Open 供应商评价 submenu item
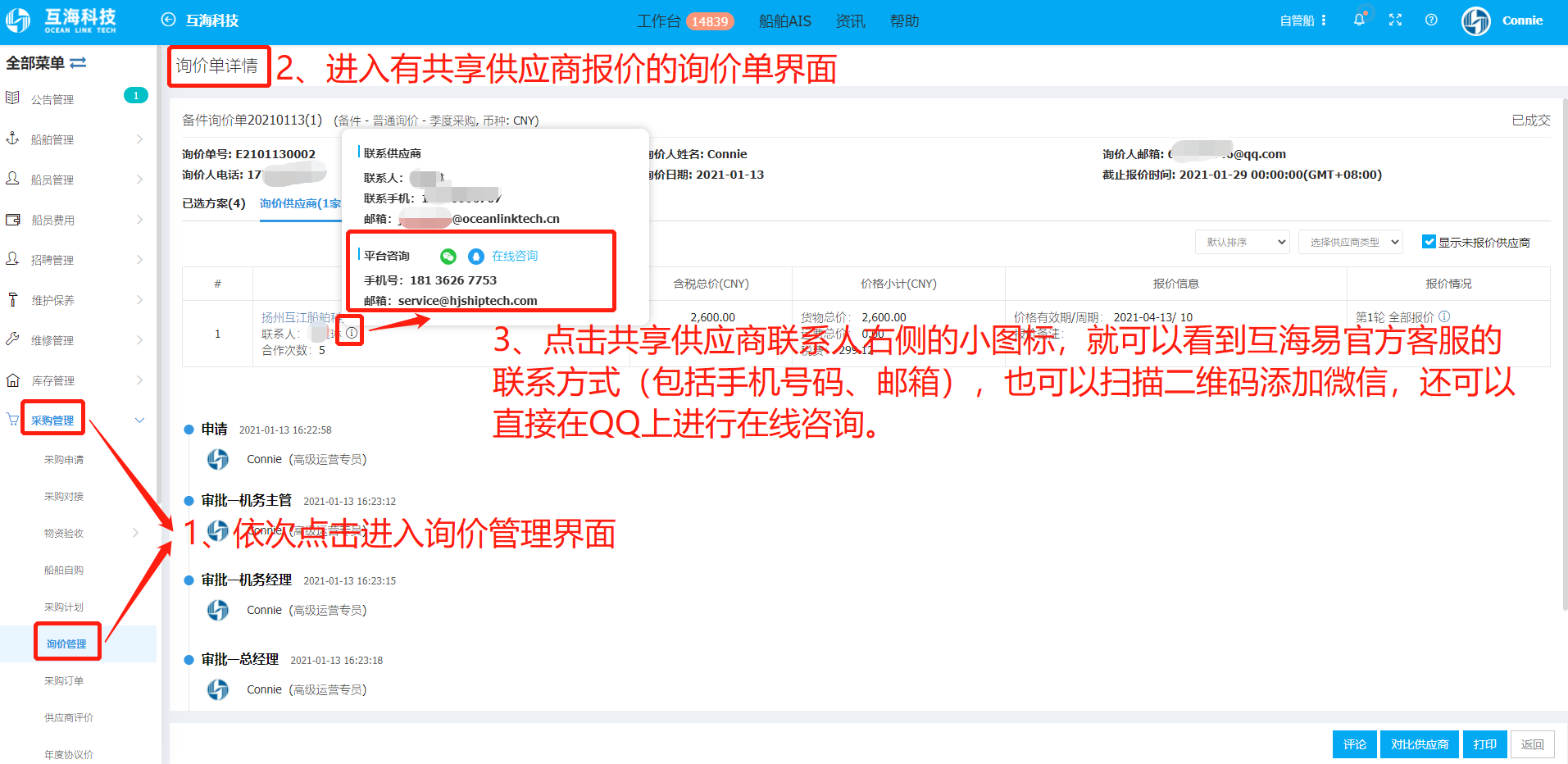Image resolution: width=1568 pixels, height=764 pixels. [69, 718]
